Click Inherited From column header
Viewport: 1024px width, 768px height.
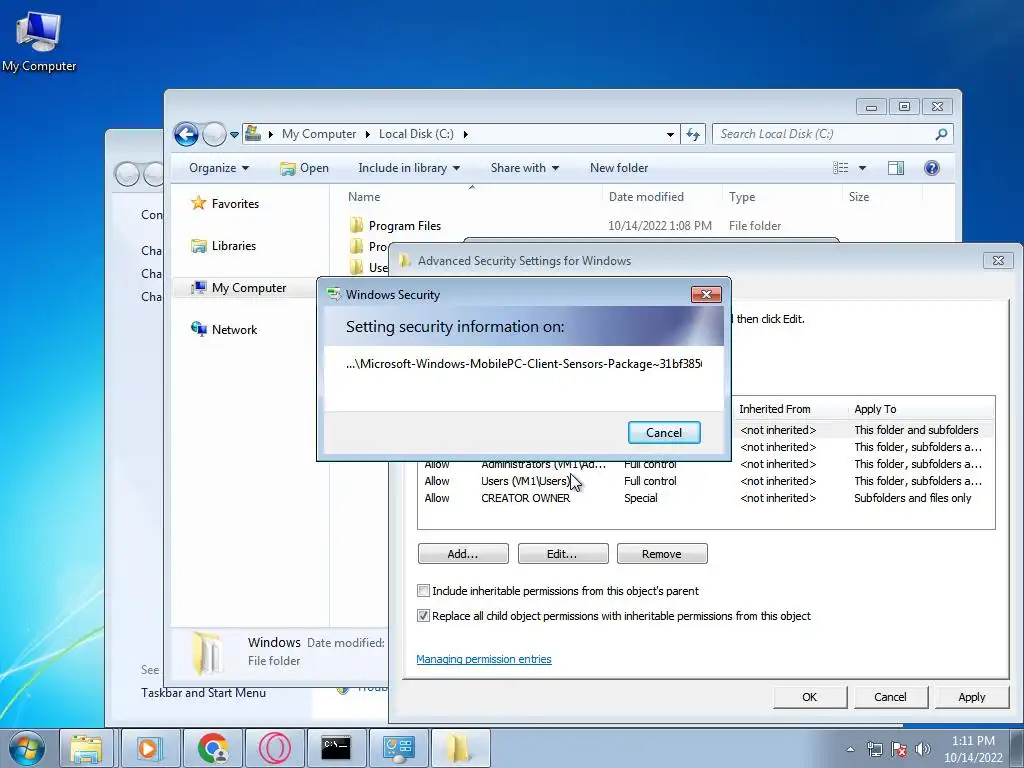(x=775, y=409)
